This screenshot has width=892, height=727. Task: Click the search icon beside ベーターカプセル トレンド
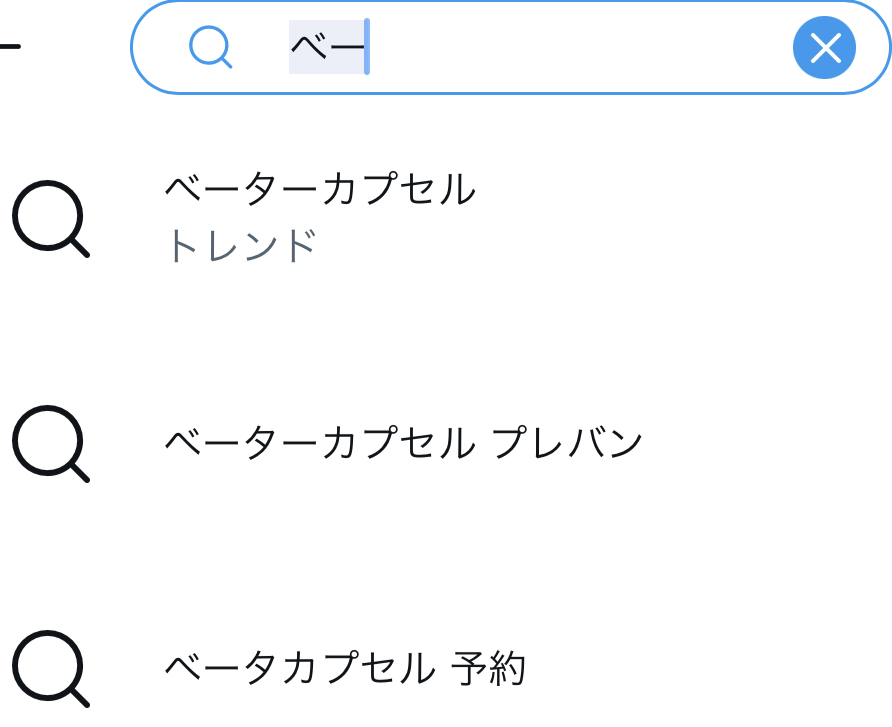coord(51,219)
